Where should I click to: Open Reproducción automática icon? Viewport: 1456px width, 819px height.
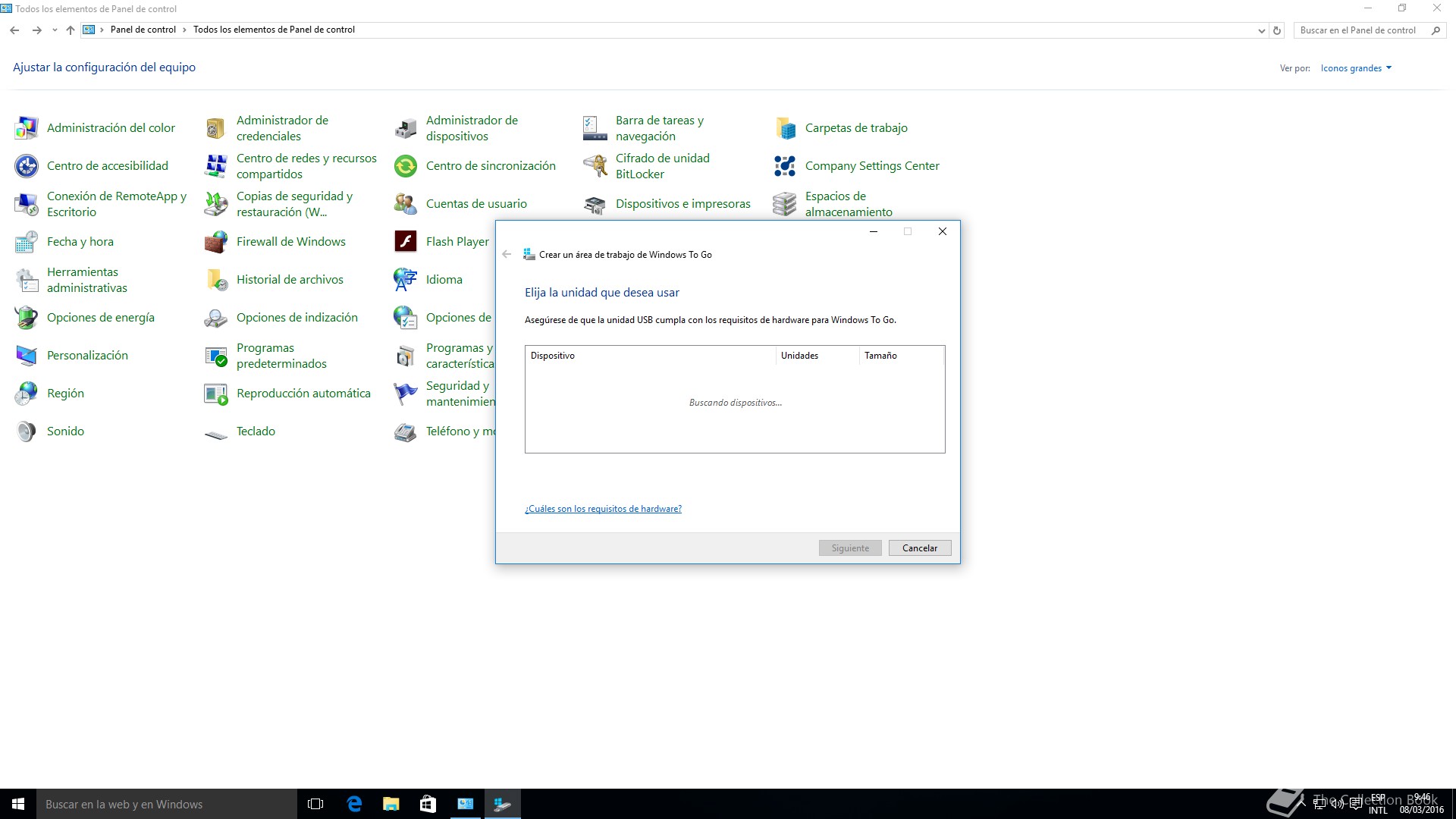click(216, 394)
